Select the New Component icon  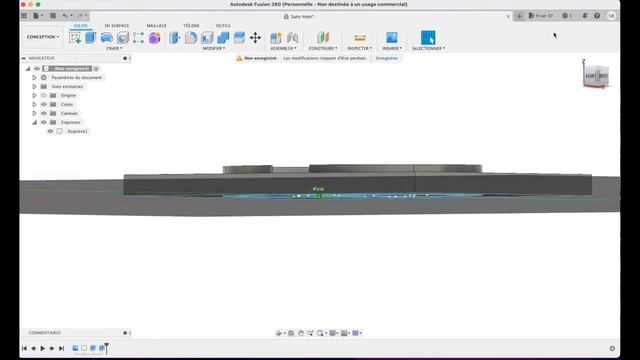pos(276,38)
